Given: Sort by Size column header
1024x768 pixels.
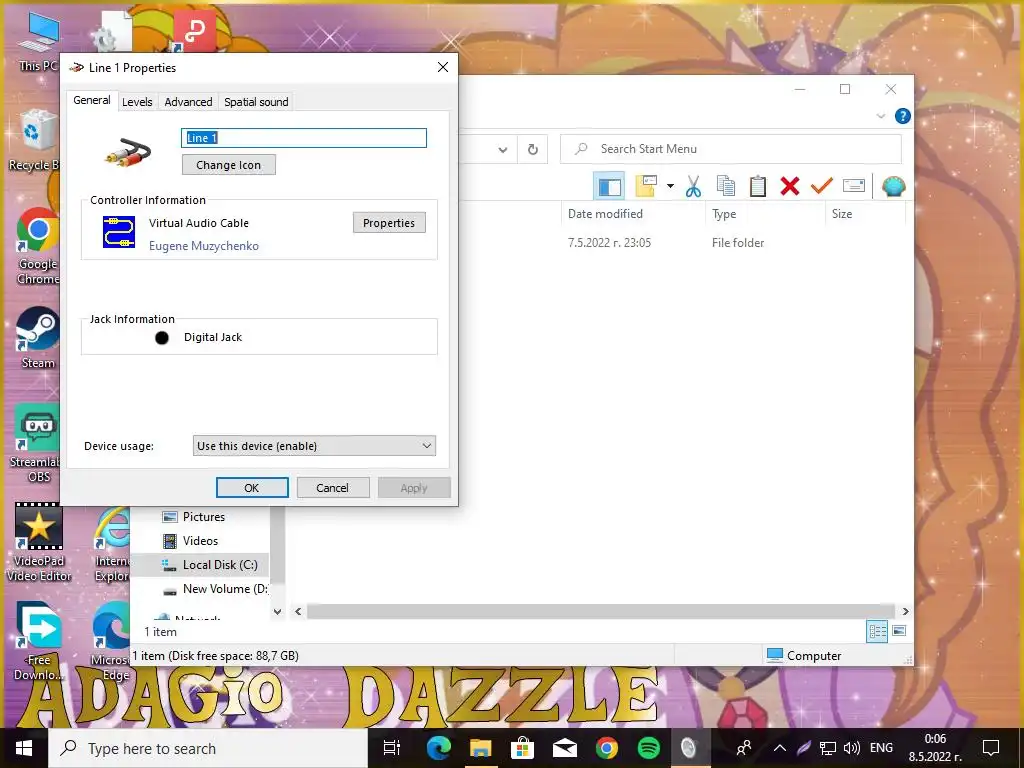Looking at the screenshot, I should tap(842, 214).
